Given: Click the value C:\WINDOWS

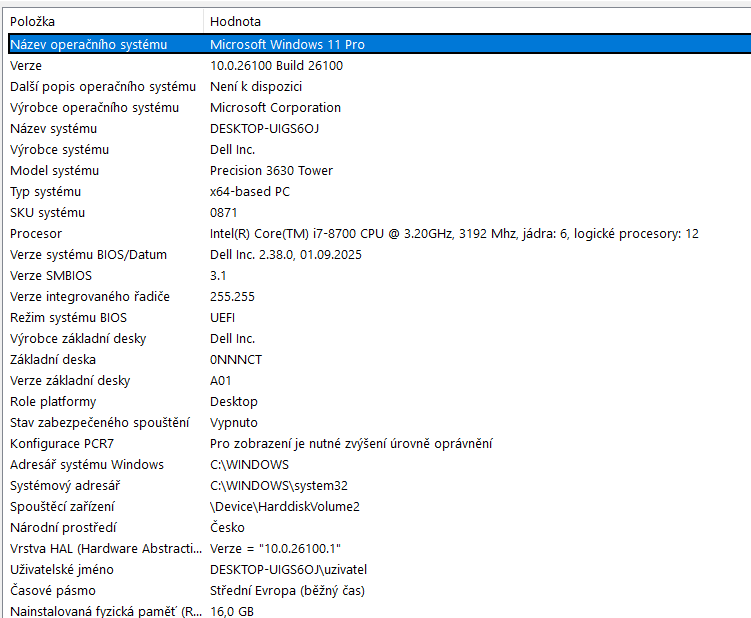Looking at the screenshot, I should pyautogui.click(x=250, y=465).
